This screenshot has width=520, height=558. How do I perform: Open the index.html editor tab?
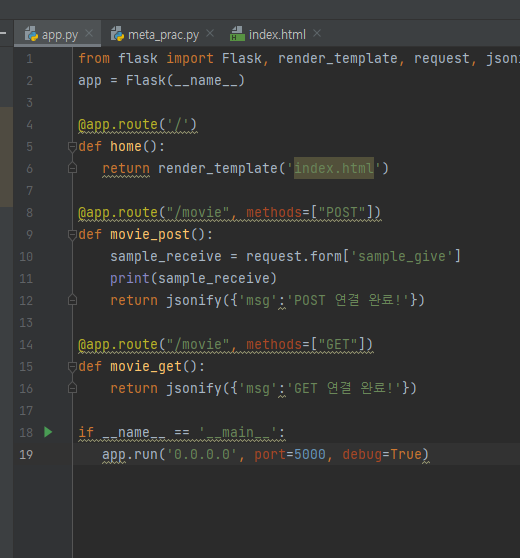[277, 35]
